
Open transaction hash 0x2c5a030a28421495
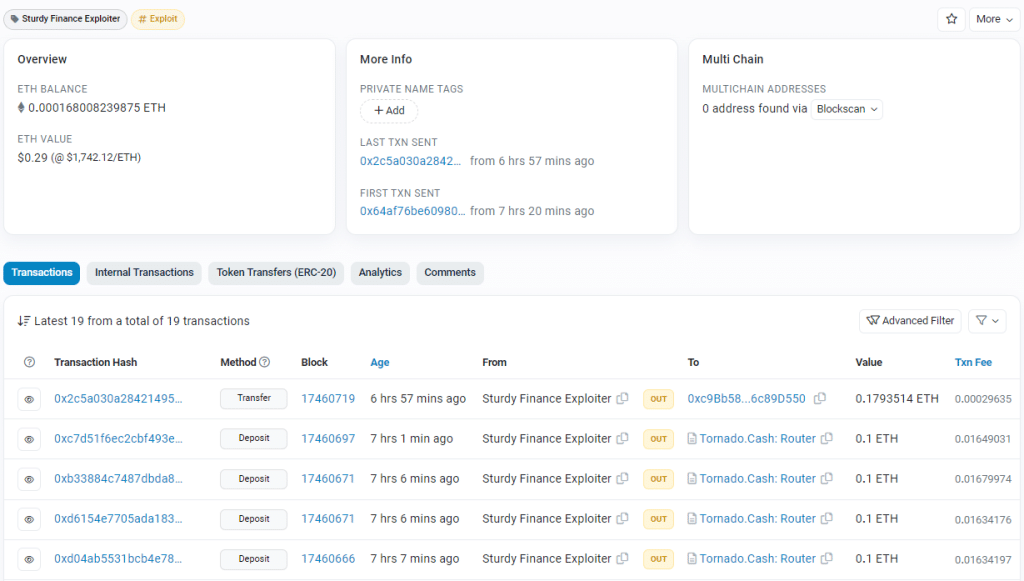pyautogui.click(x=118, y=398)
